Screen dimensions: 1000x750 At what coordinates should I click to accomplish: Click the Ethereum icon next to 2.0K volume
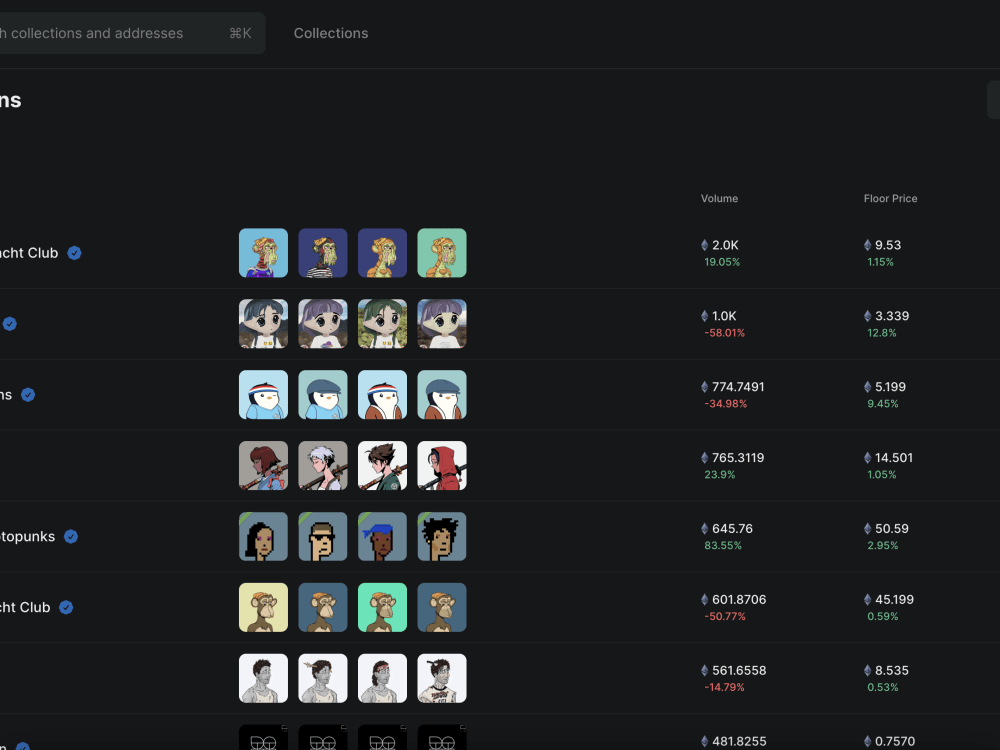[x=703, y=245]
